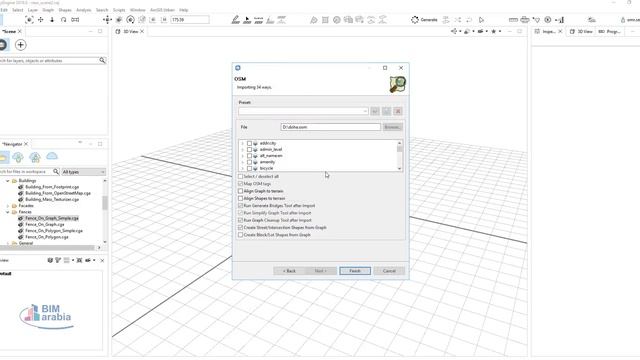
Task: Click the frame selection tool in the main toolbar
Action: click(29, 20)
